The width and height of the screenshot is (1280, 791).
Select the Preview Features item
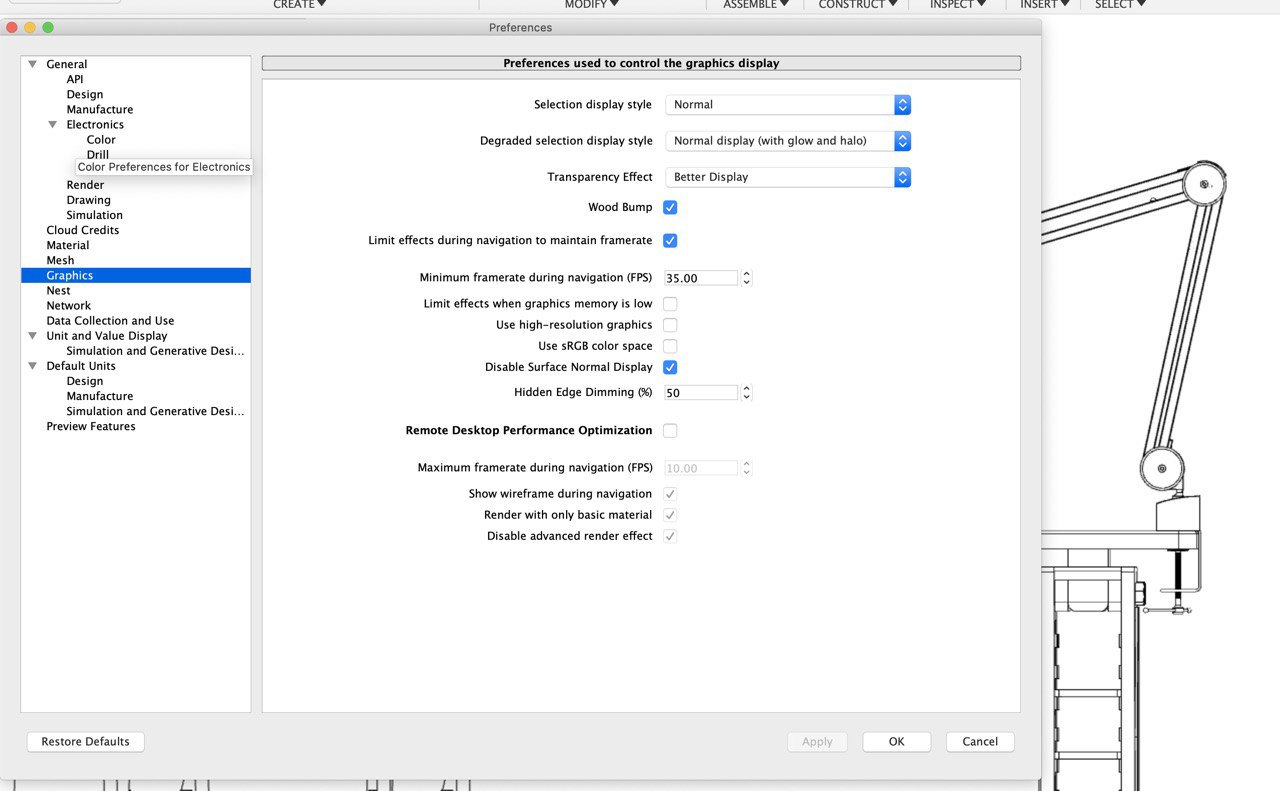point(91,426)
